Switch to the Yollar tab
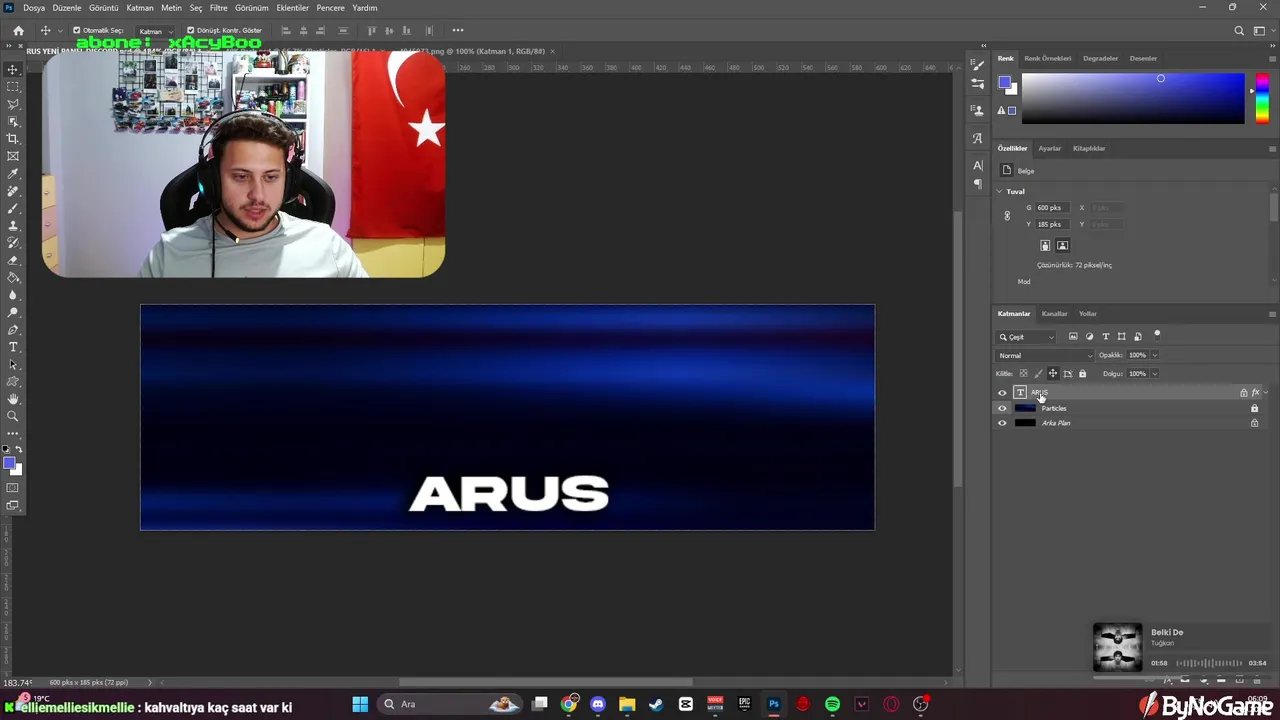1280x720 pixels. click(1088, 314)
